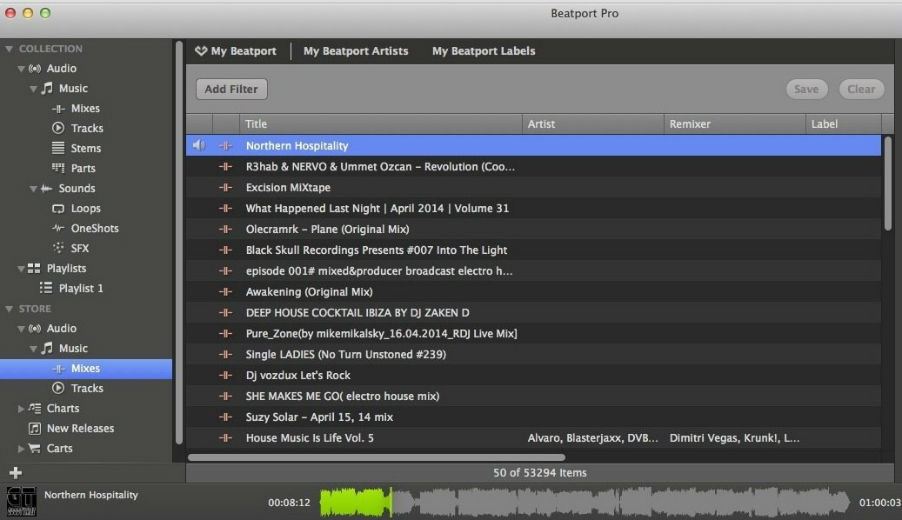902x520 pixels.
Task: Click the OneShots waveform icon
Action: 58,228
